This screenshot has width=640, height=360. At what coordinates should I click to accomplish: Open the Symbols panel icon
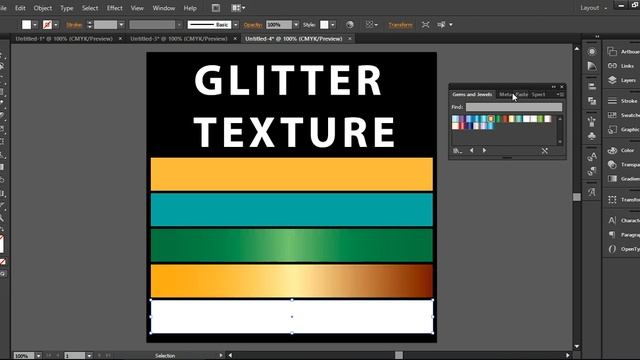[x=592, y=136]
